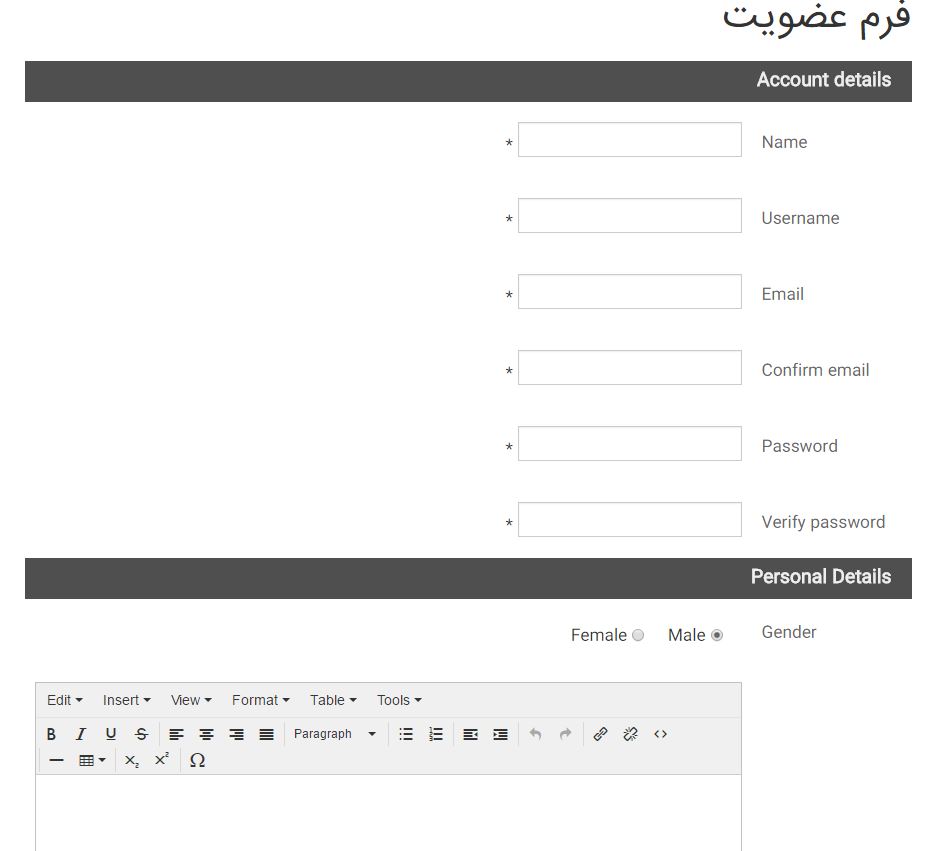Select the Female gender option

tap(637, 635)
